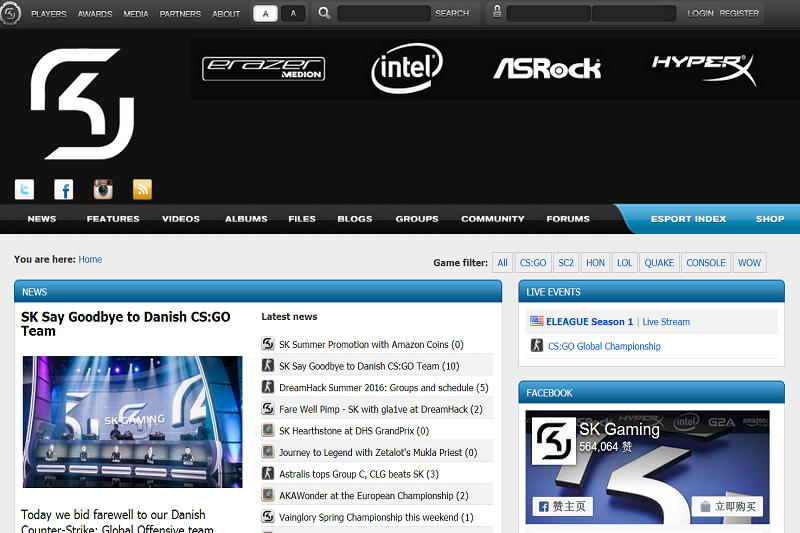Viewport: 800px width, 533px height.
Task: Click the username login field
Action: point(548,14)
